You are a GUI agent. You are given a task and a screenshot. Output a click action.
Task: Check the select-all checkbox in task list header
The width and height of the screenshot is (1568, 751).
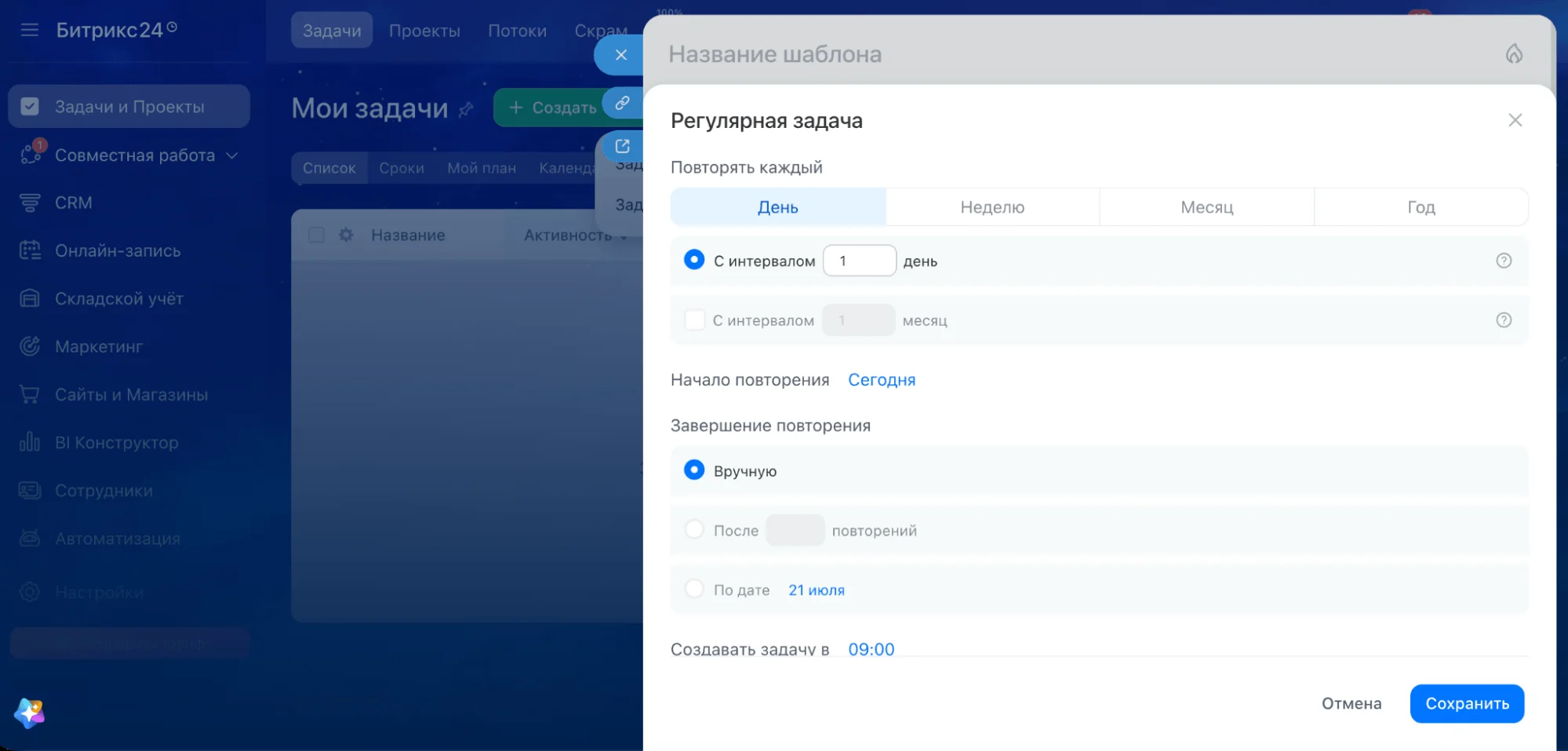coord(316,235)
